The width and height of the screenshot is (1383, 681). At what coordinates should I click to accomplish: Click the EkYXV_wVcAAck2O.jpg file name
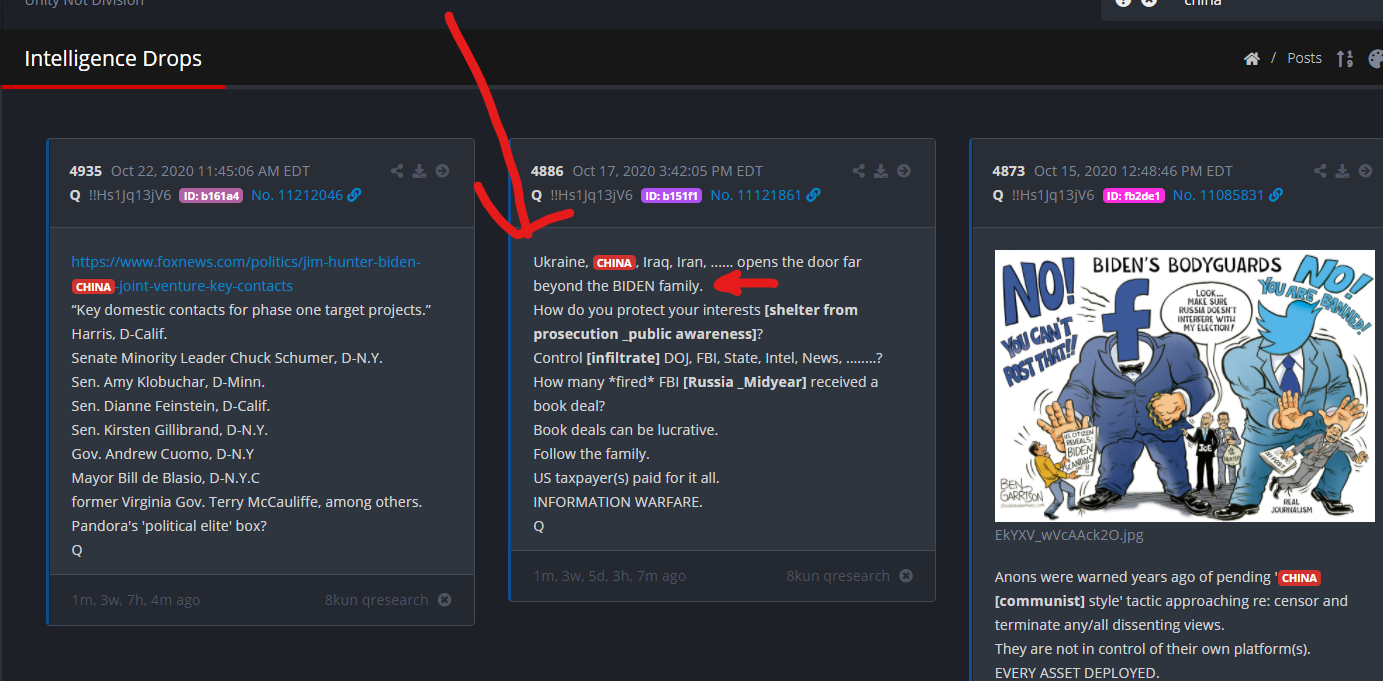[x=1069, y=535]
